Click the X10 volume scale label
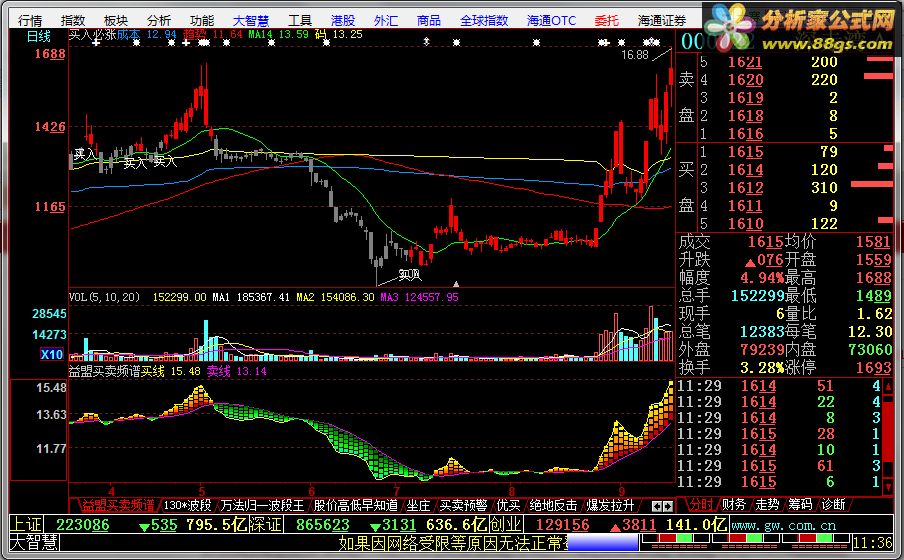This screenshot has width=904, height=560. pos(52,354)
